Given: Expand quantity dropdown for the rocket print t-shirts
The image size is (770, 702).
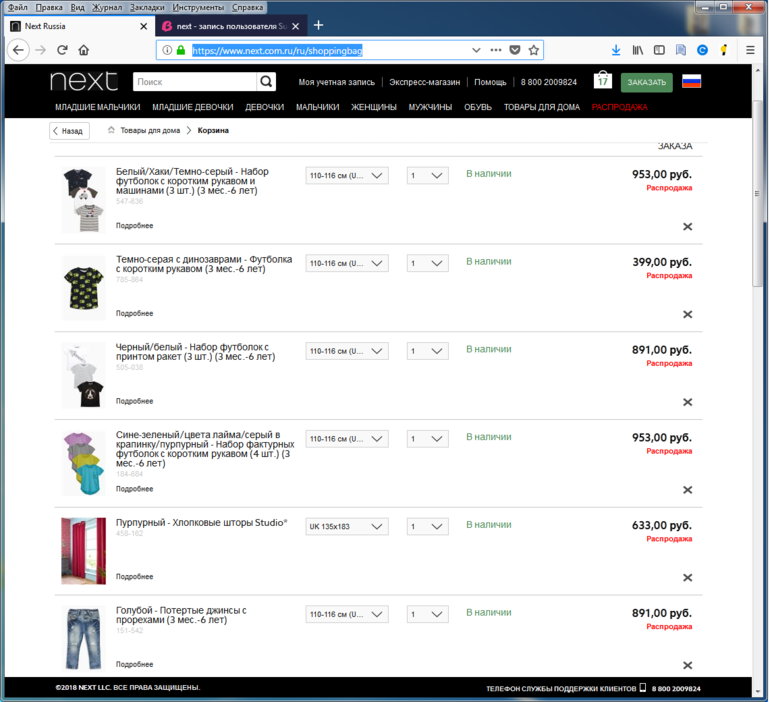Looking at the screenshot, I should (x=427, y=352).
